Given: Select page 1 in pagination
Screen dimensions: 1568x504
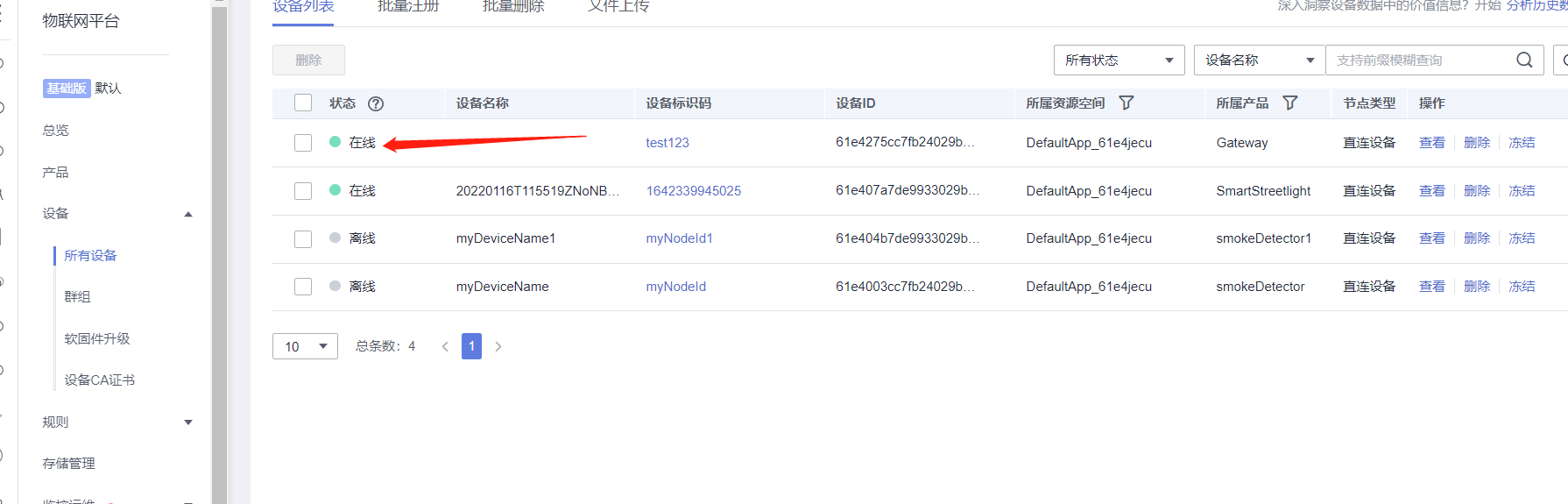Looking at the screenshot, I should coord(471,346).
